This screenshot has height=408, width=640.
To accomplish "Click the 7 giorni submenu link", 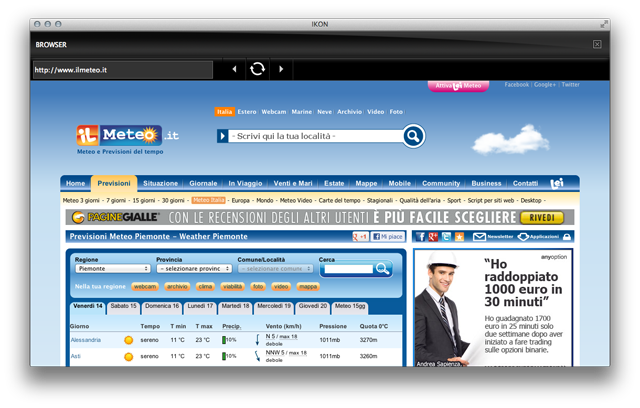I will (x=116, y=200).
